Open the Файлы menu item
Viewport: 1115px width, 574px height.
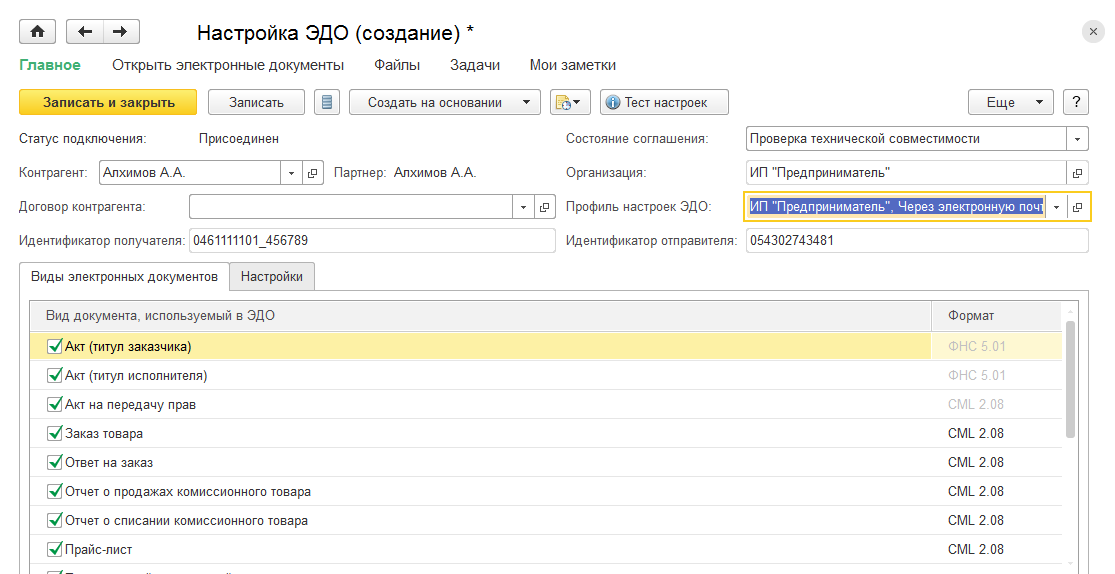pos(397,65)
